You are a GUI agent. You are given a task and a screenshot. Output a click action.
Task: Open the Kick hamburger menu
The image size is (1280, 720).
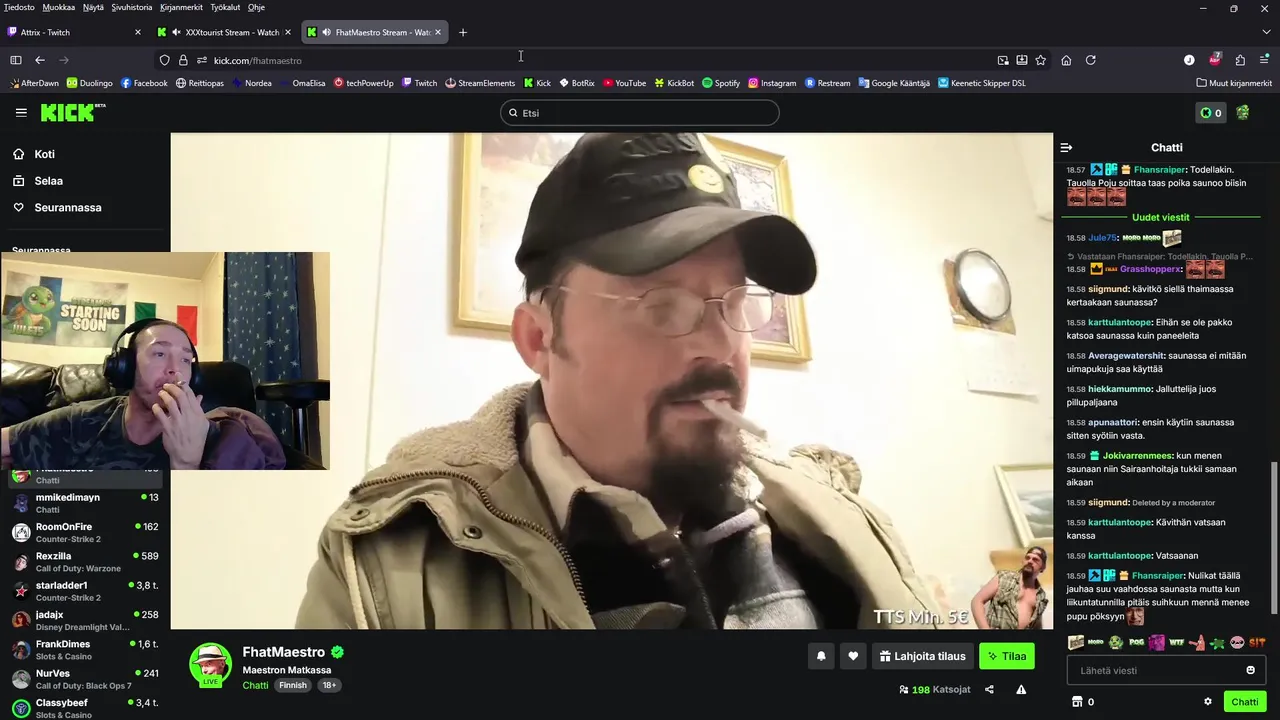tap(21, 113)
